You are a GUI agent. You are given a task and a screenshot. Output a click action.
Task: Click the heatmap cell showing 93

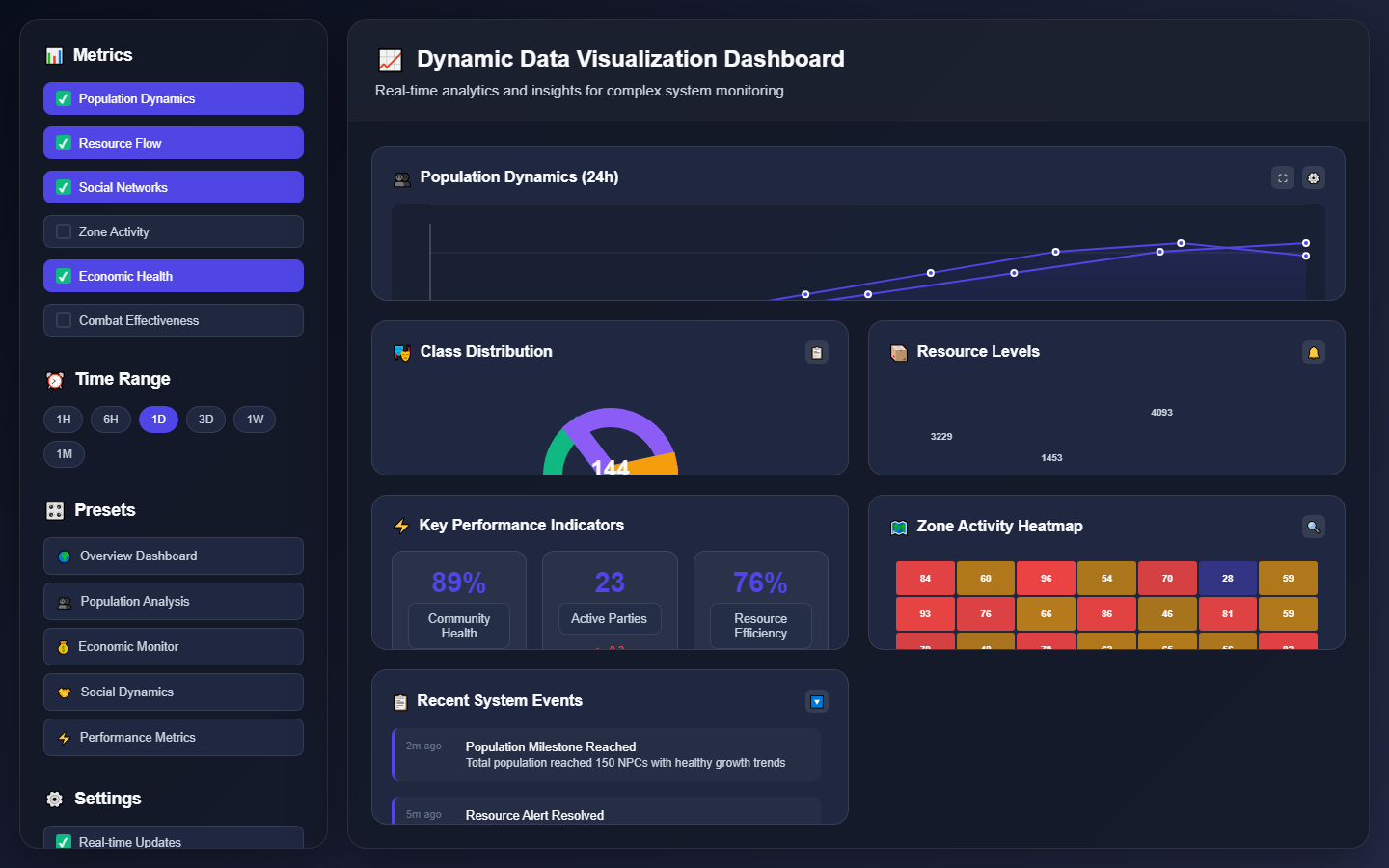[925, 614]
